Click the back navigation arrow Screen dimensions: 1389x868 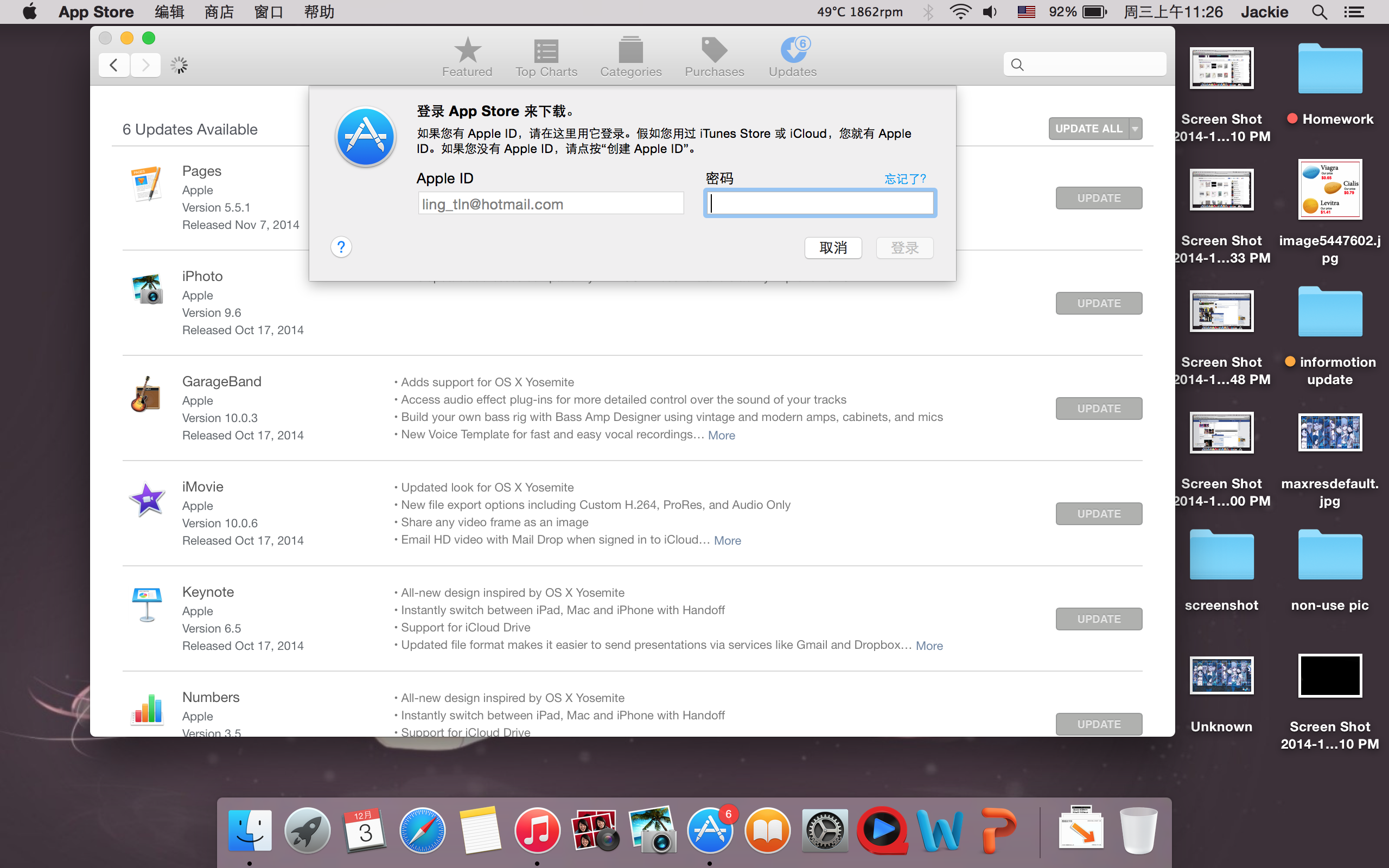coord(113,65)
